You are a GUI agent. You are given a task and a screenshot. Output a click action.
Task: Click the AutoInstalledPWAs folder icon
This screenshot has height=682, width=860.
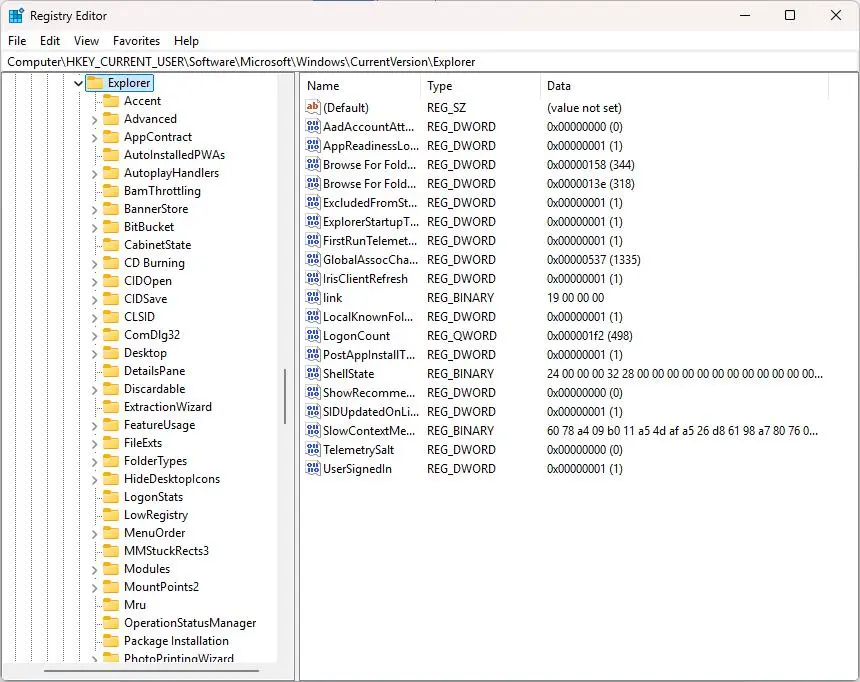point(111,155)
